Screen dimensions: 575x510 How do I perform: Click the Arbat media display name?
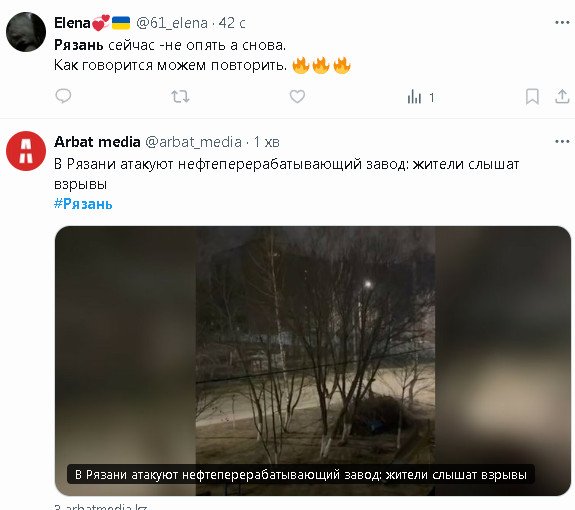click(97, 142)
